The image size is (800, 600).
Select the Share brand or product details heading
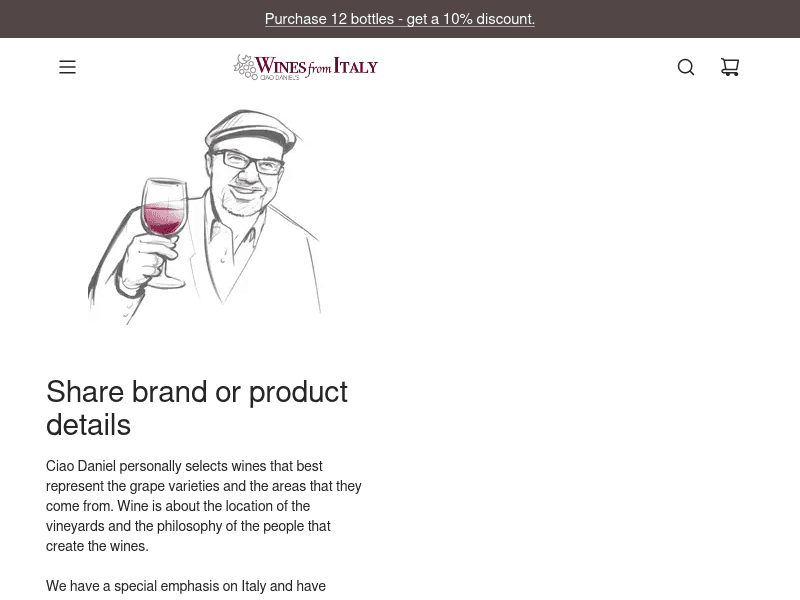(197, 408)
